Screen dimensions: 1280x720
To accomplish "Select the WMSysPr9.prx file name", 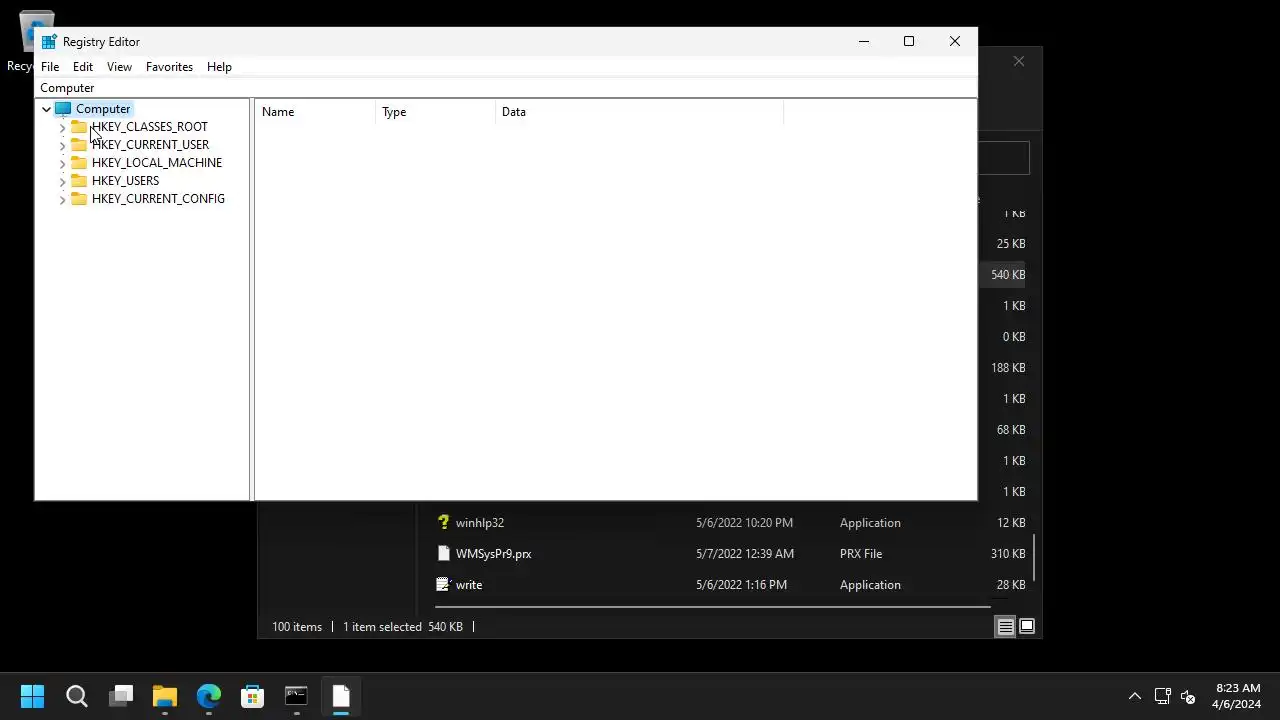I will pos(493,554).
